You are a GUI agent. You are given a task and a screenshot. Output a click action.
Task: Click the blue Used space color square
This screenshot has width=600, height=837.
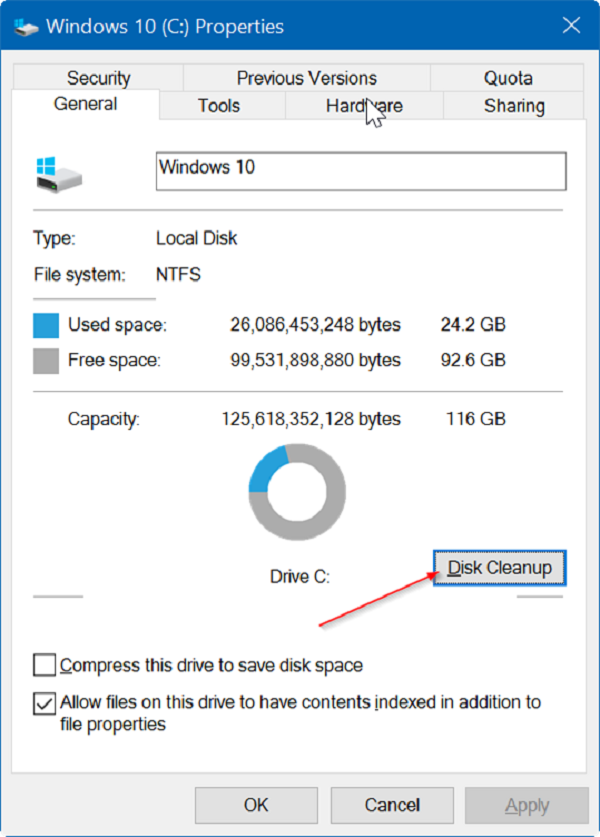coord(46,325)
